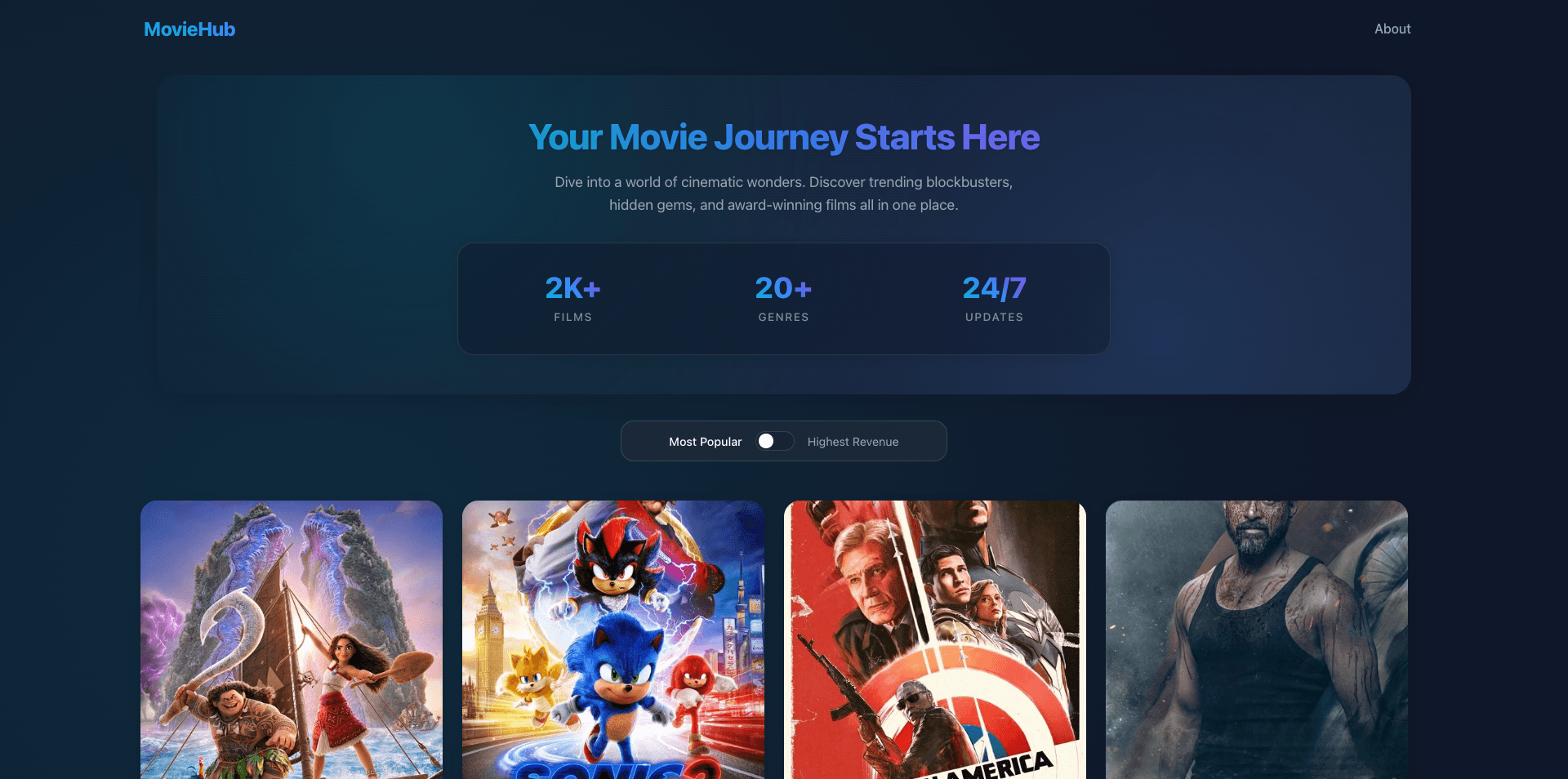1568x779 pixels.
Task: Open the About page
Action: coord(1392,29)
